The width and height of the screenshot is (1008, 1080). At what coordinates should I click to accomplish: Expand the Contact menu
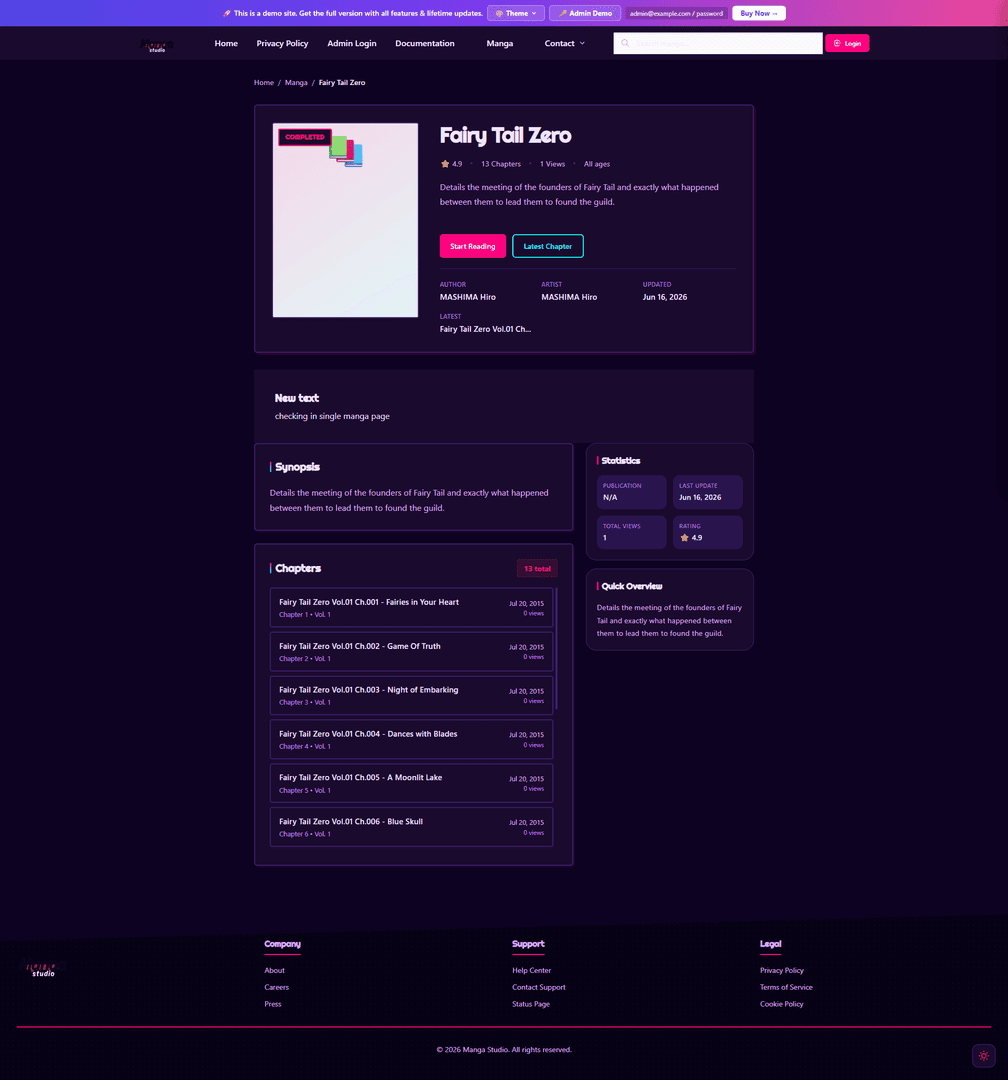(564, 43)
